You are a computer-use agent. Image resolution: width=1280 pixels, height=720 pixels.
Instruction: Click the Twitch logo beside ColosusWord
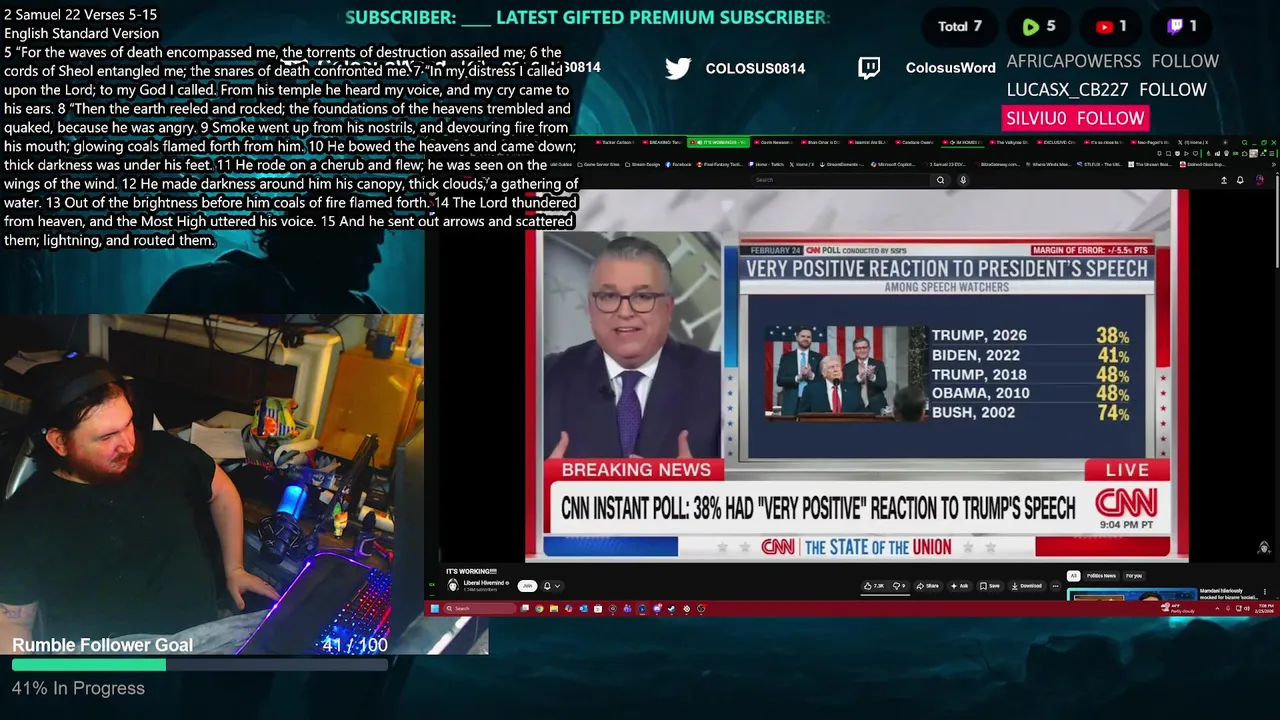(x=870, y=68)
